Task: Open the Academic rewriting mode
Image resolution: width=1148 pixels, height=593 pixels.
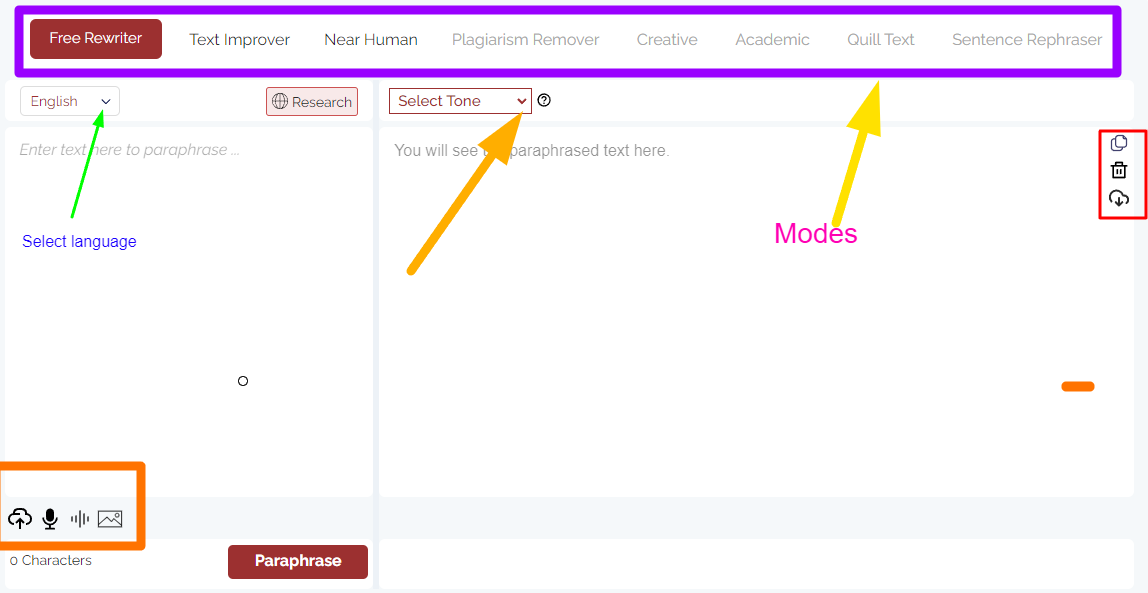Action: click(772, 39)
